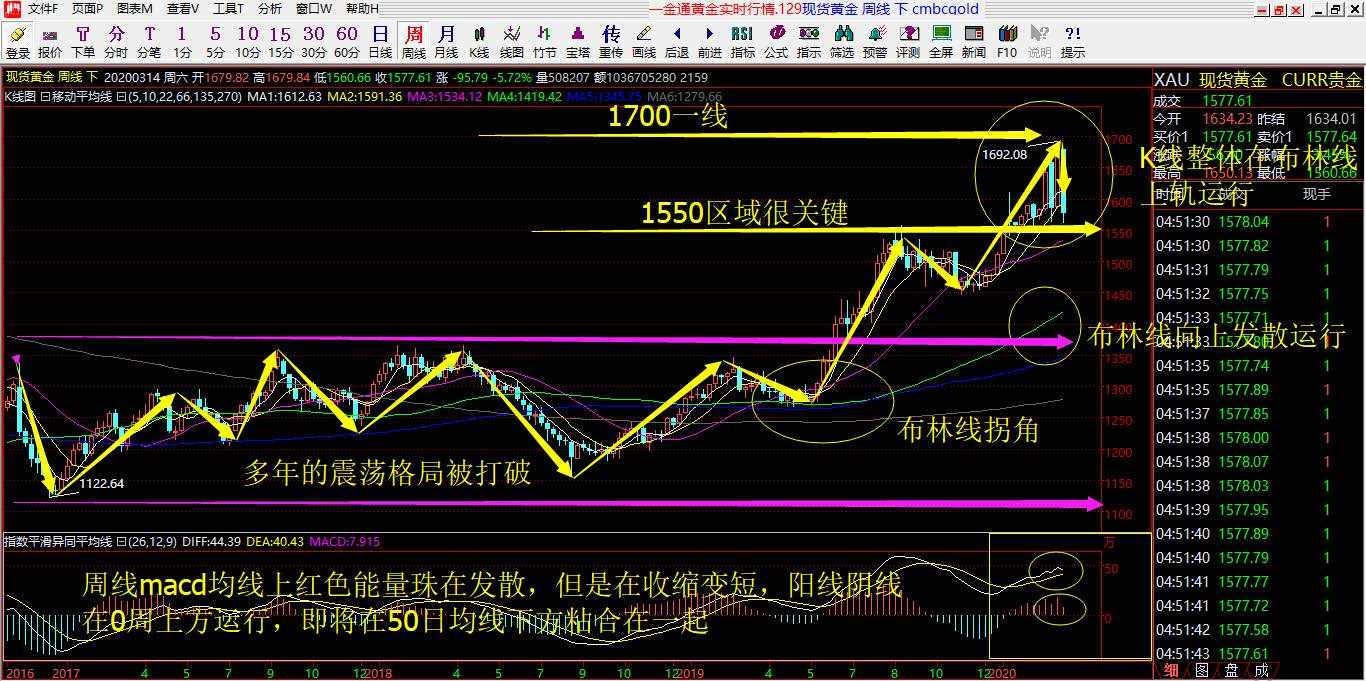Image resolution: width=1366 pixels, height=681 pixels.
Task: Open the 工具T menu
Action: click(228, 9)
